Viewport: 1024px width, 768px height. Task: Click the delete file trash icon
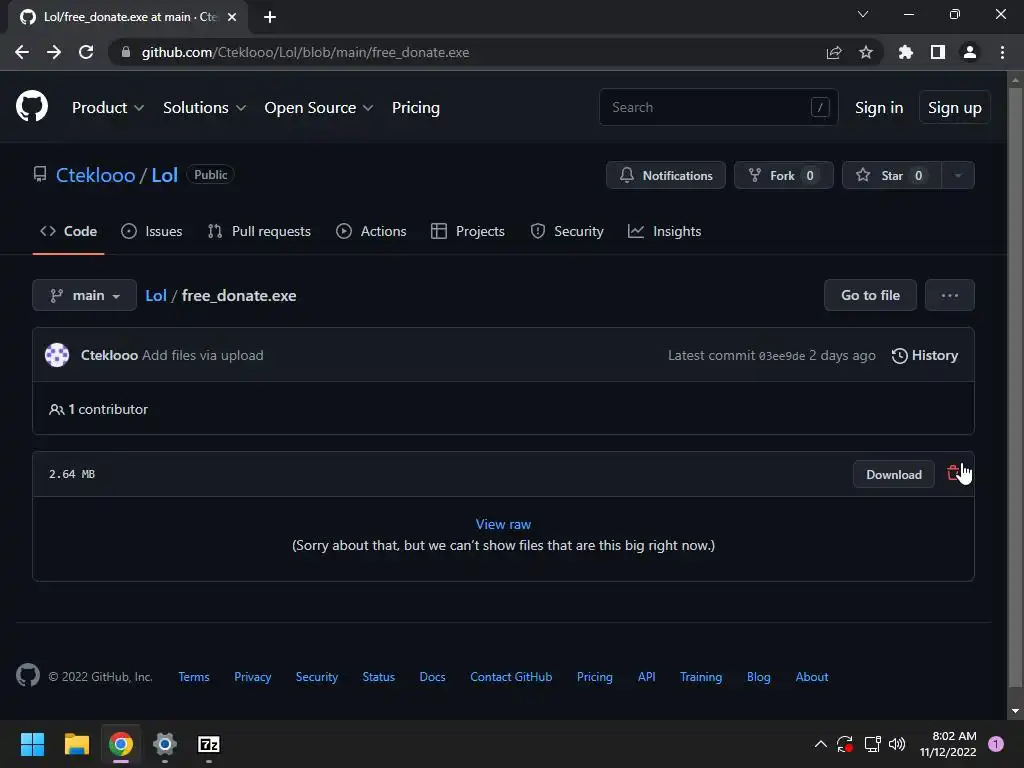(x=953, y=473)
